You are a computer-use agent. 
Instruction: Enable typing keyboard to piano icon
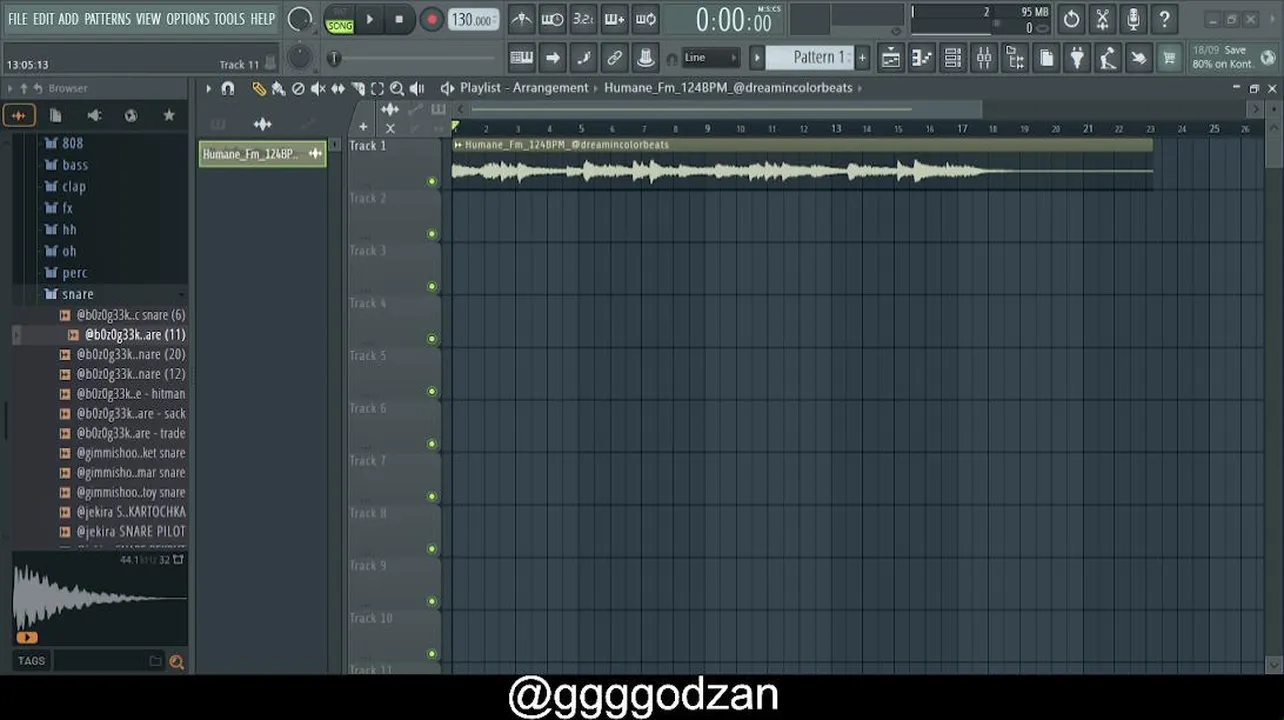pyautogui.click(x=521, y=58)
